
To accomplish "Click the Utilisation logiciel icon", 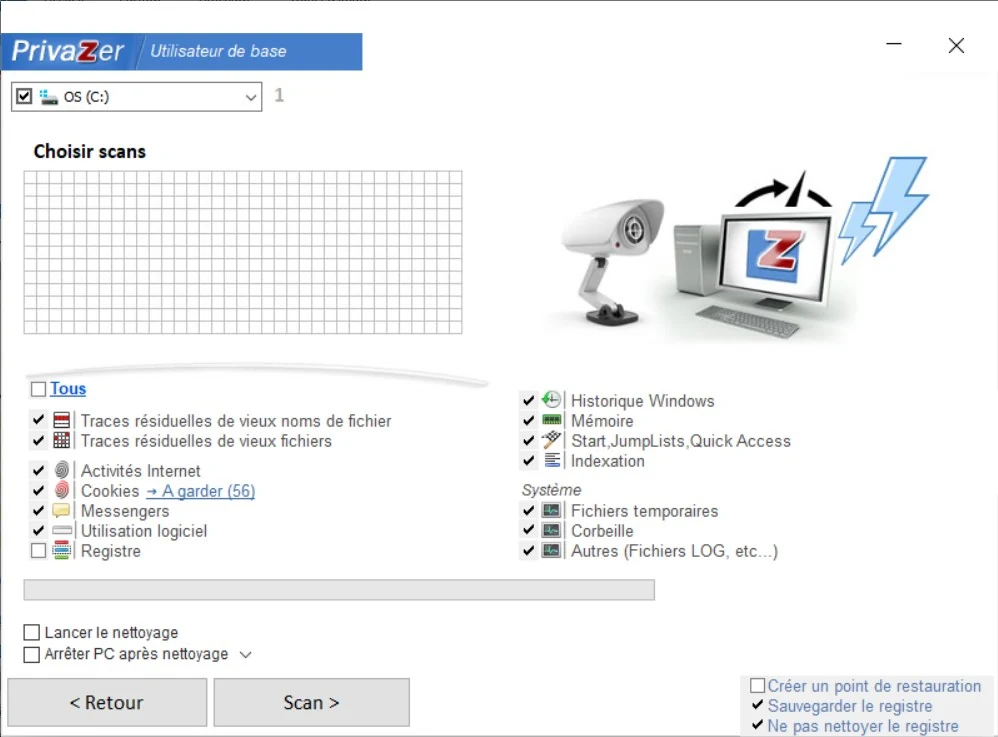I will 62,530.
